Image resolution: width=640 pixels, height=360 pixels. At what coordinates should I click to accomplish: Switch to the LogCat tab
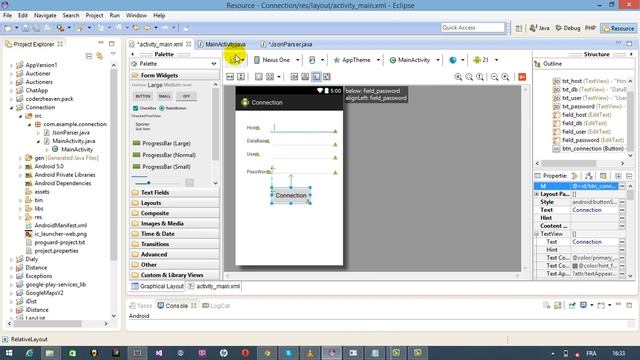tap(216, 306)
